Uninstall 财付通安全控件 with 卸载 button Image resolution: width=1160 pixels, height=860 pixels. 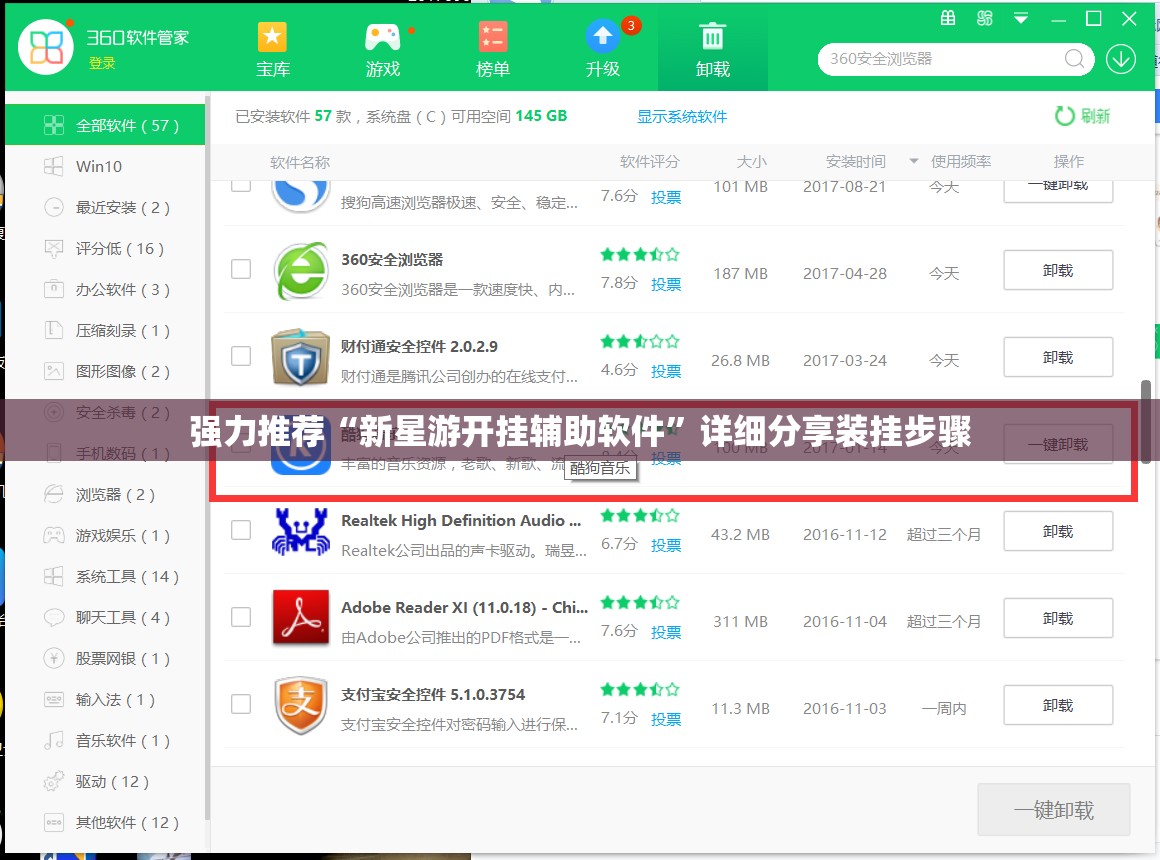point(1058,357)
